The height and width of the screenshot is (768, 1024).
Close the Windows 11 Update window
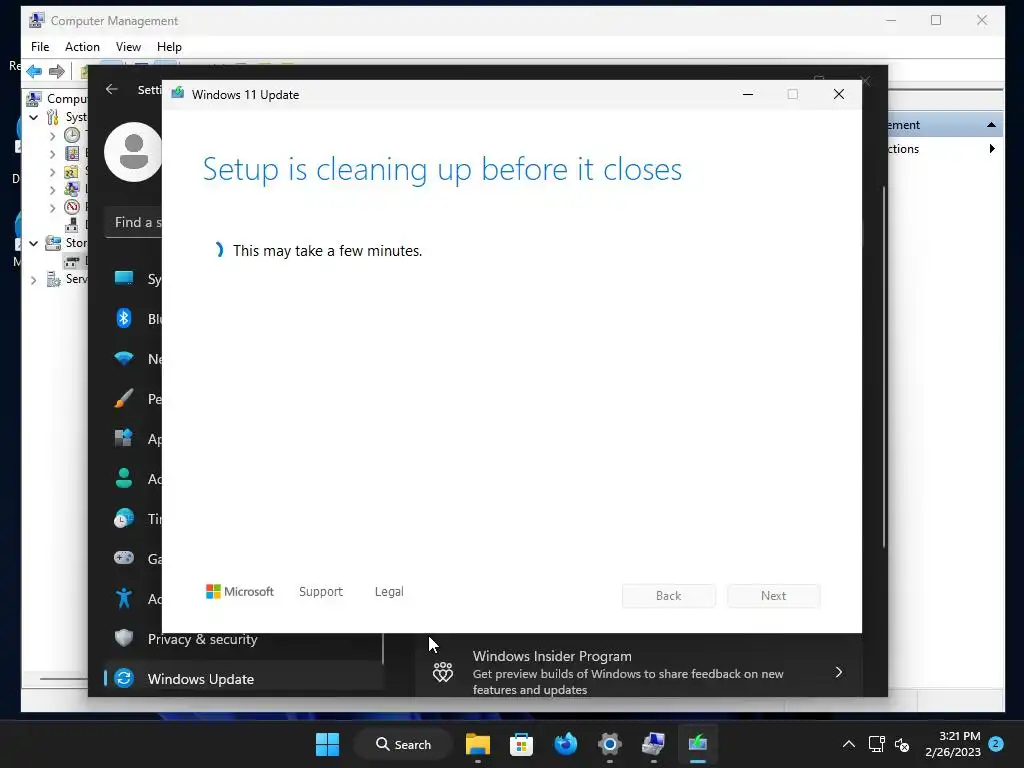click(x=839, y=95)
